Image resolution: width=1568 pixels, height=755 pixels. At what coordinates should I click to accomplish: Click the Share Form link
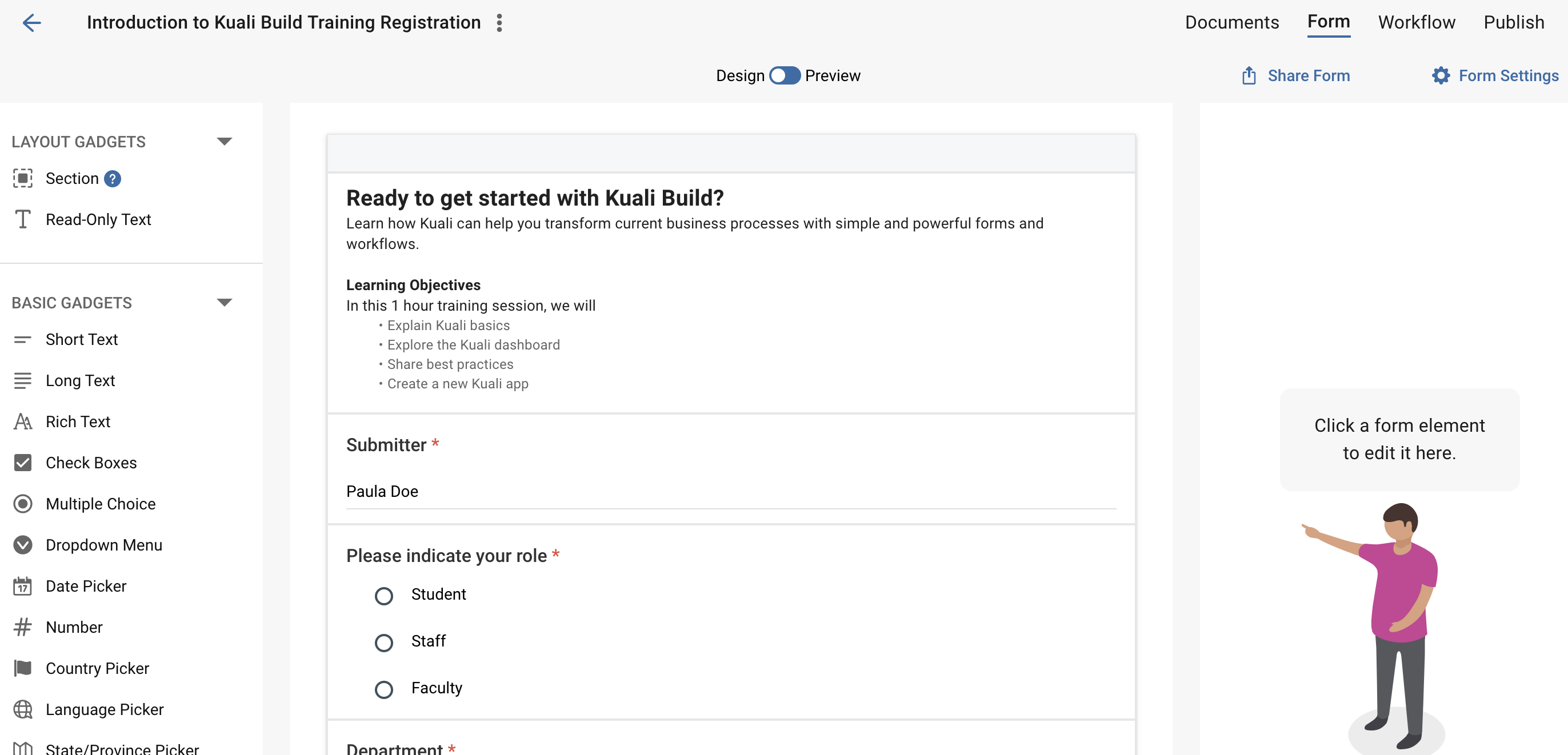1309,75
